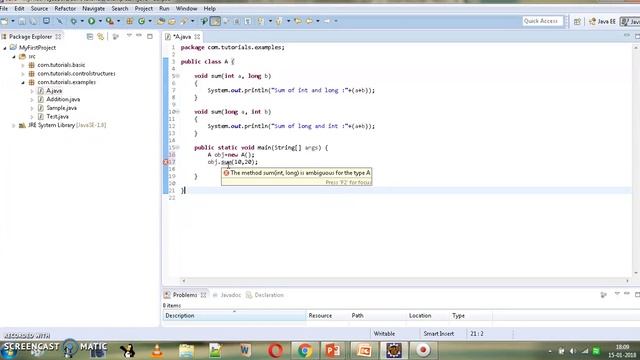
Task: Collapse sum(long, int) method fold on line 10
Action: (x=178, y=112)
